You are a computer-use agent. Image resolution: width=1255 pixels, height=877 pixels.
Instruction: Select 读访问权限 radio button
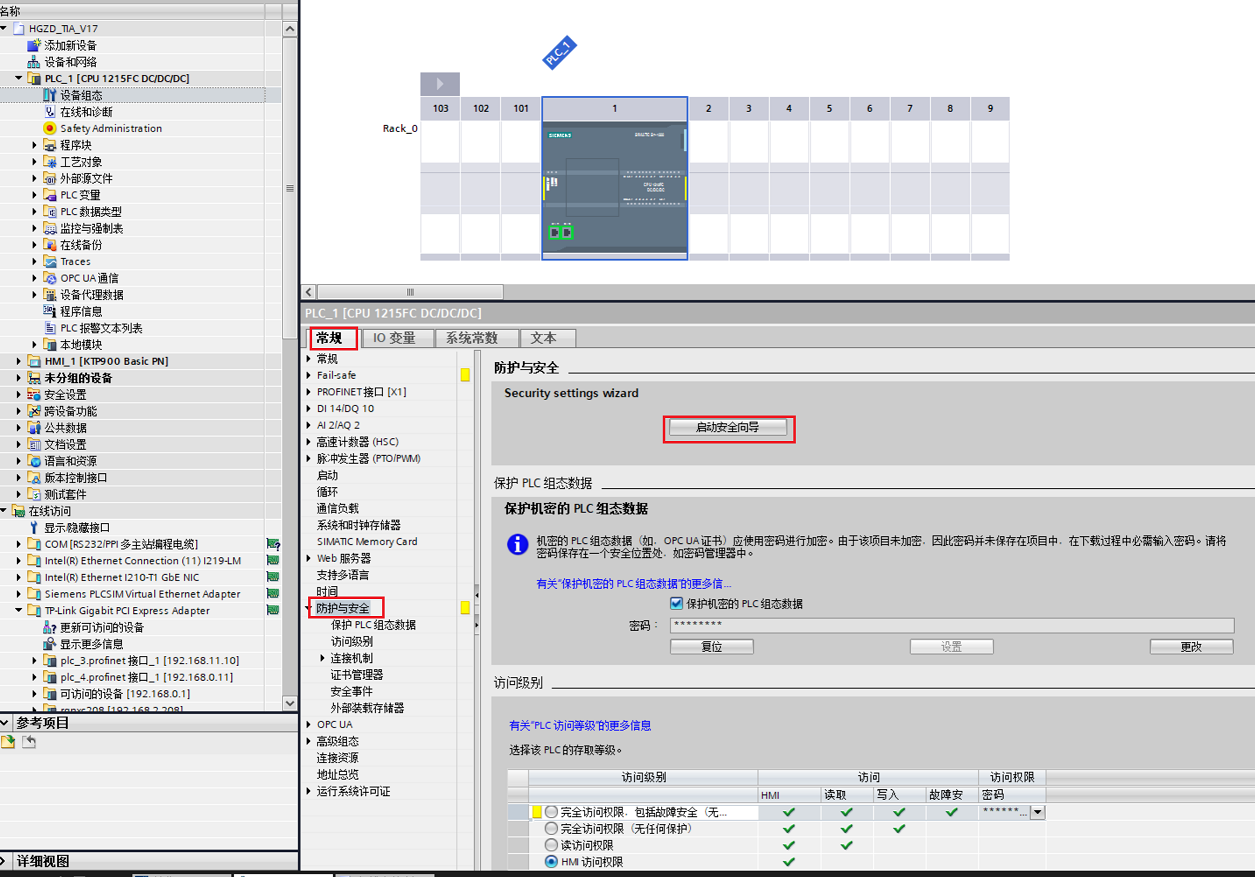tap(551, 845)
